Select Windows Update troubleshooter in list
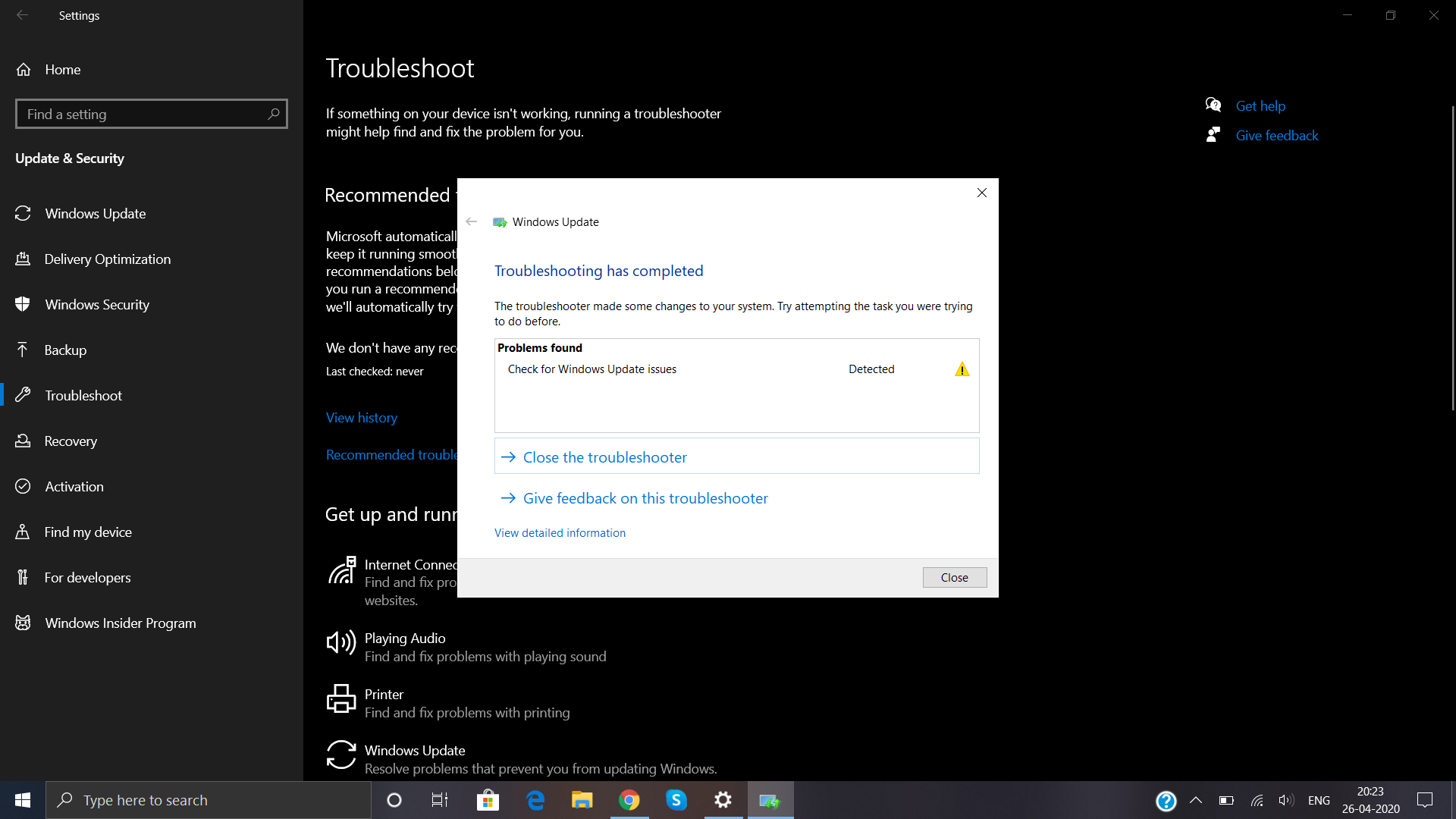The height and width of the screenshot is (819, 1456). coord(523,759)
